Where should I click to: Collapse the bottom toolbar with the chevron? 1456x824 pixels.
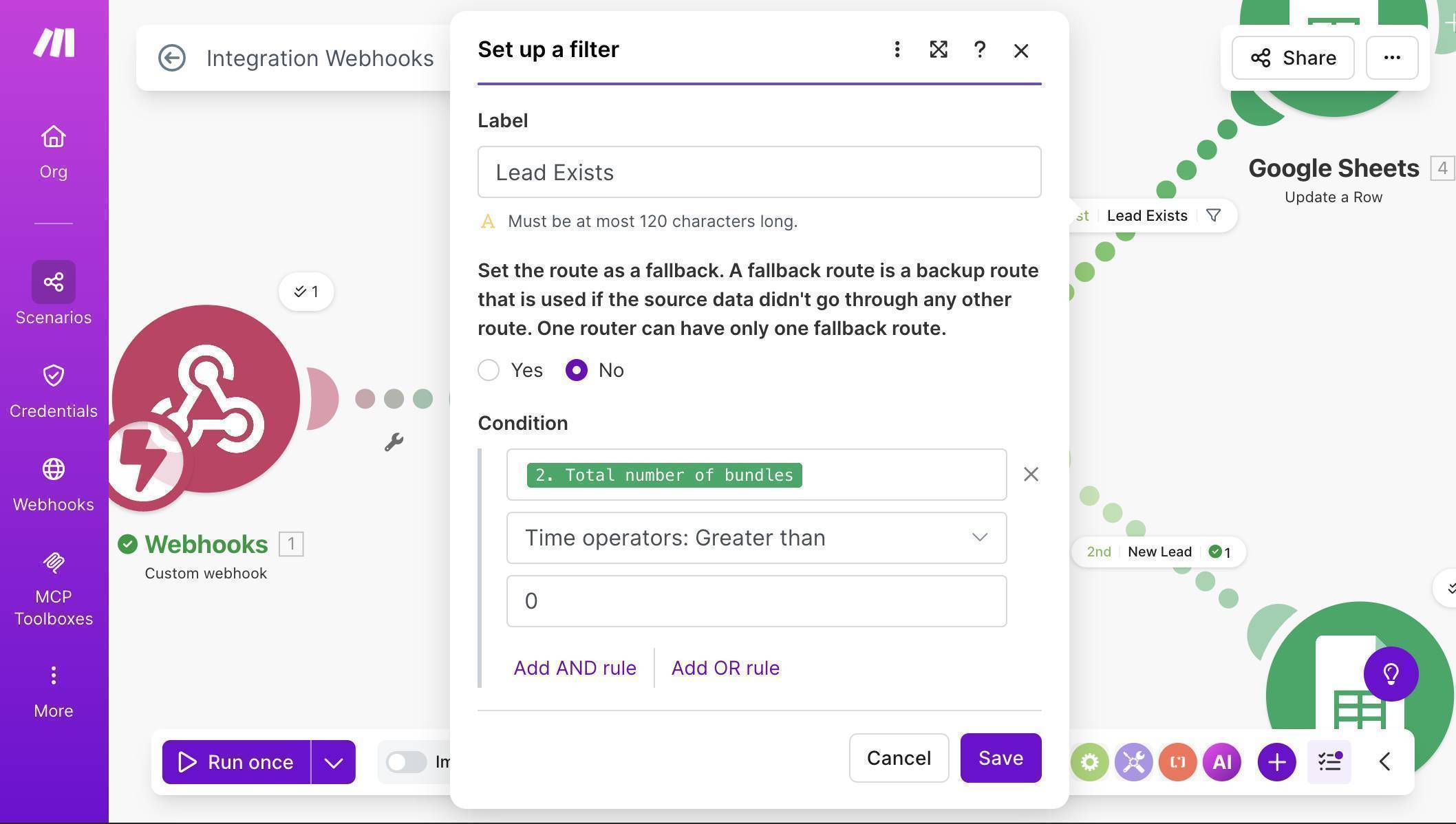pyautogui.click(x=1384, y=762)
